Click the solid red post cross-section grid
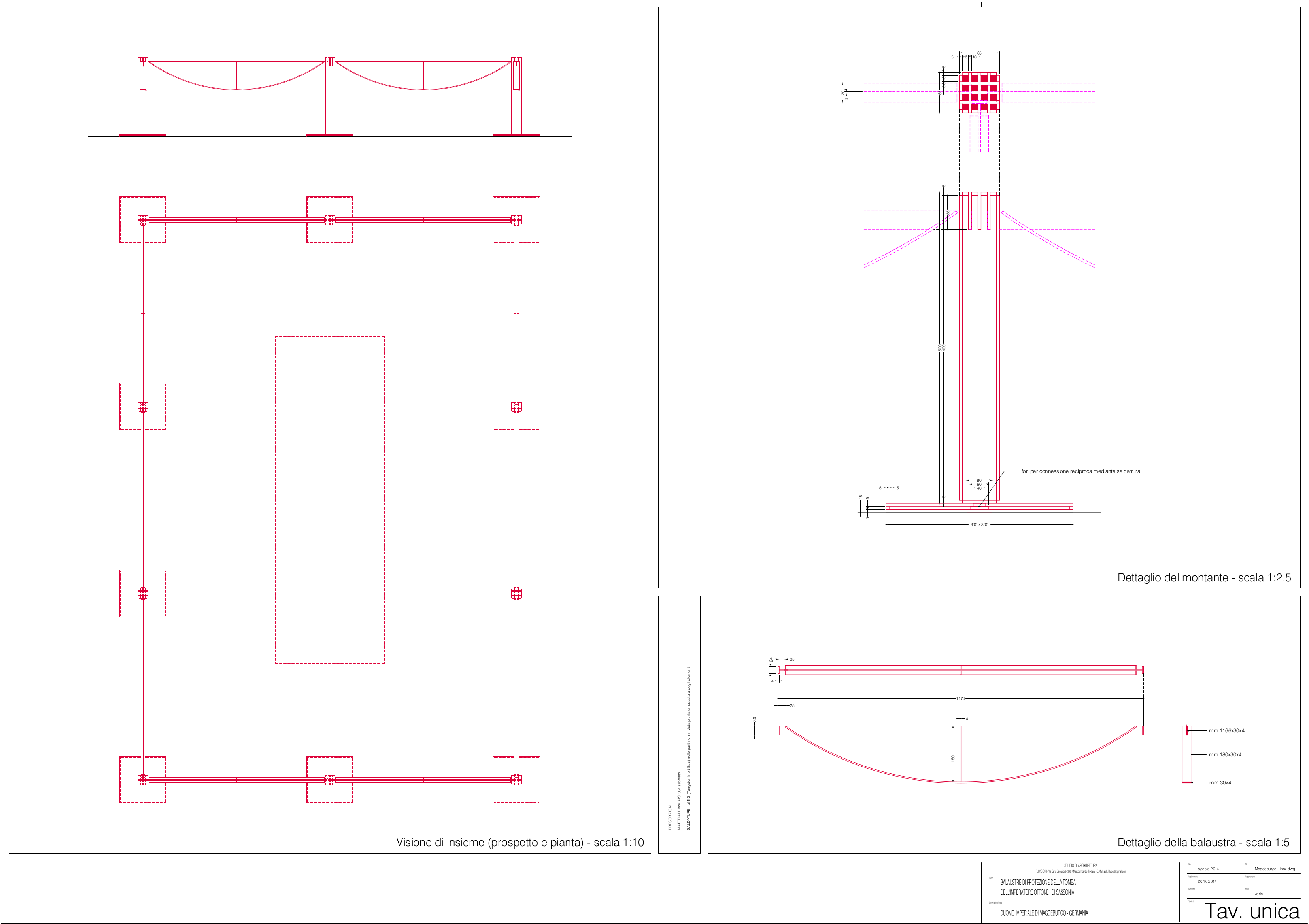1309x924 pixels. click(x=979, y=92)
